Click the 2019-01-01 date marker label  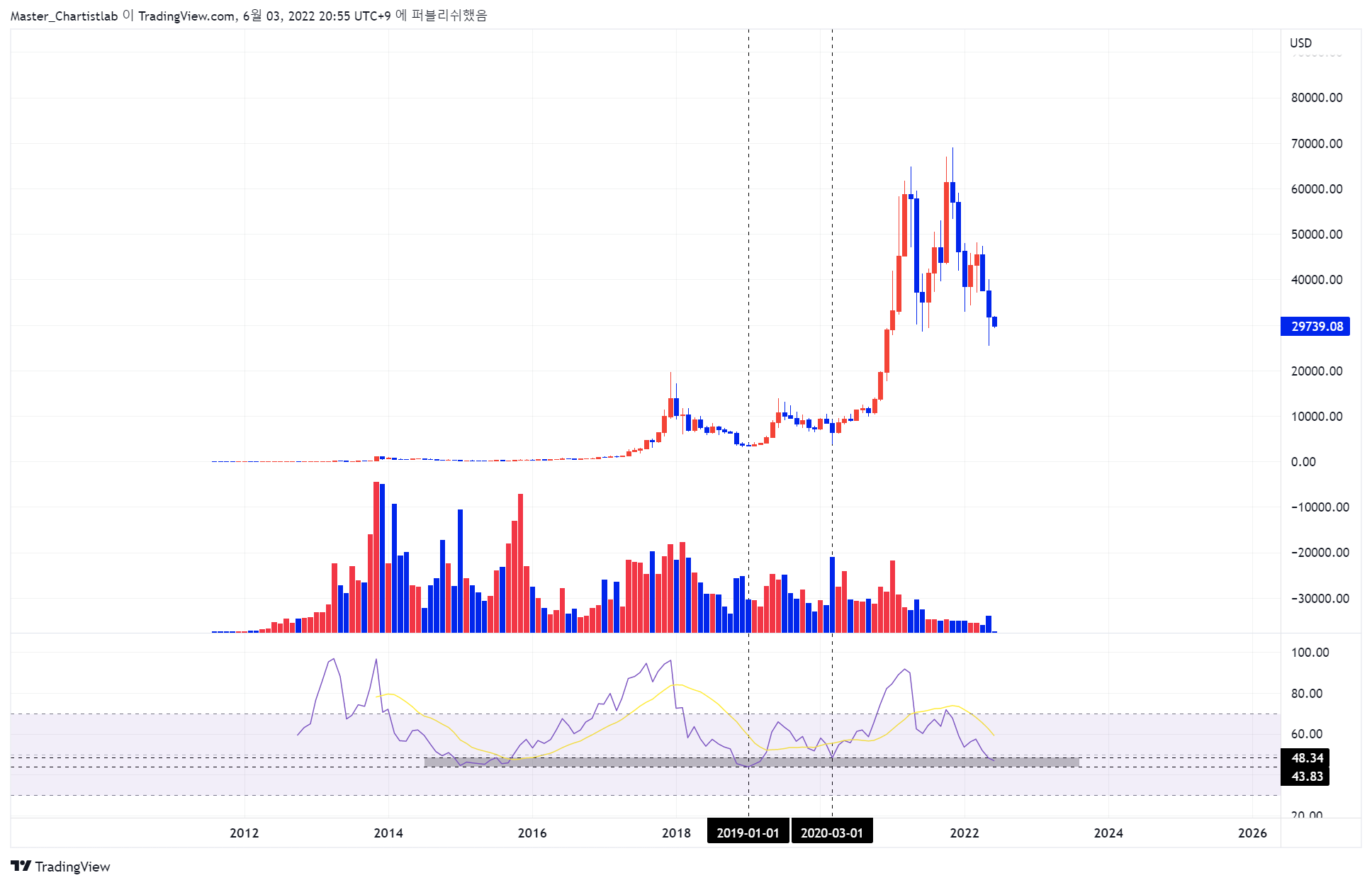click(748, 833)
